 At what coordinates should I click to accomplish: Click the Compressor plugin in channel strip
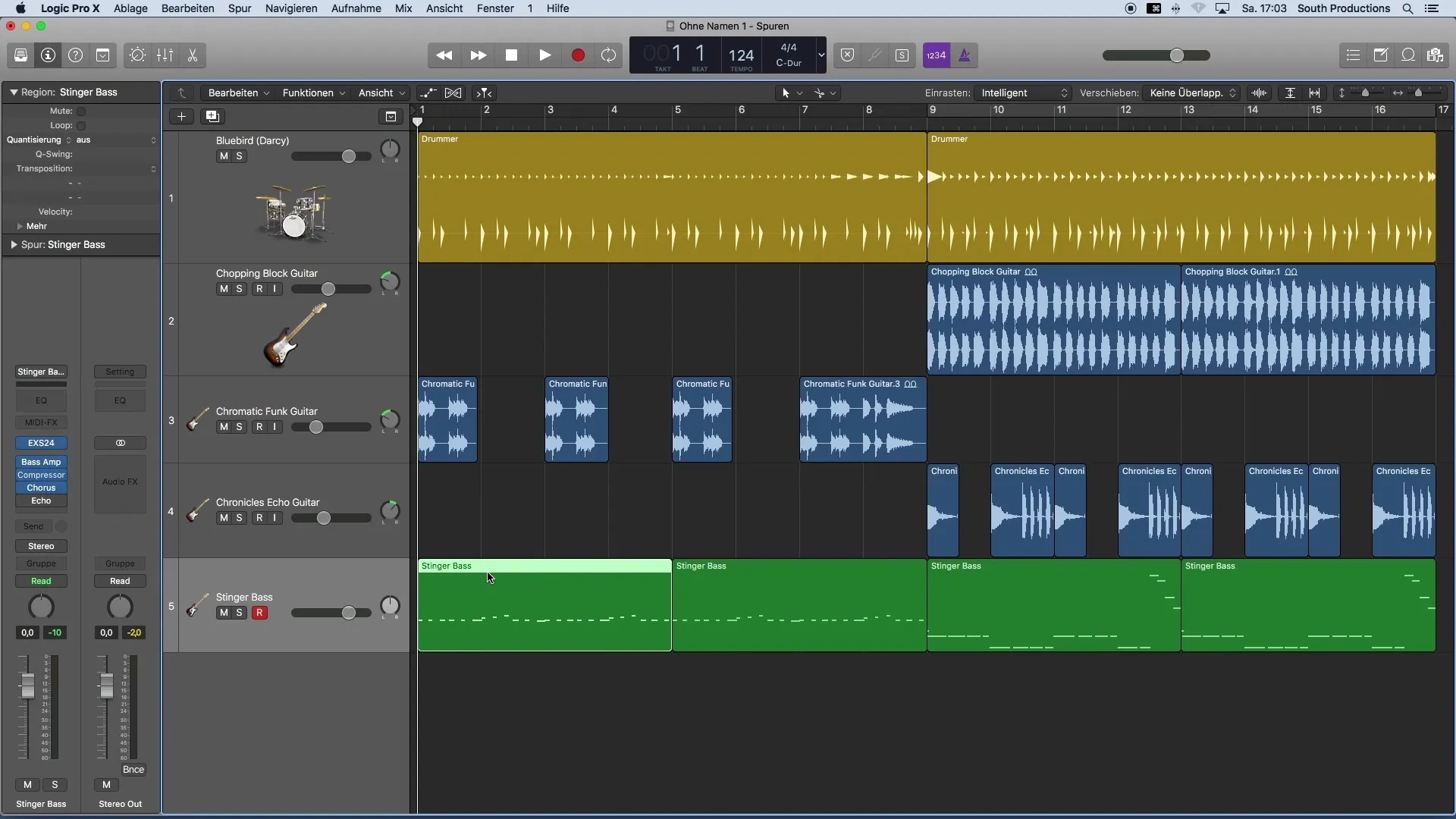click(41, 475)
